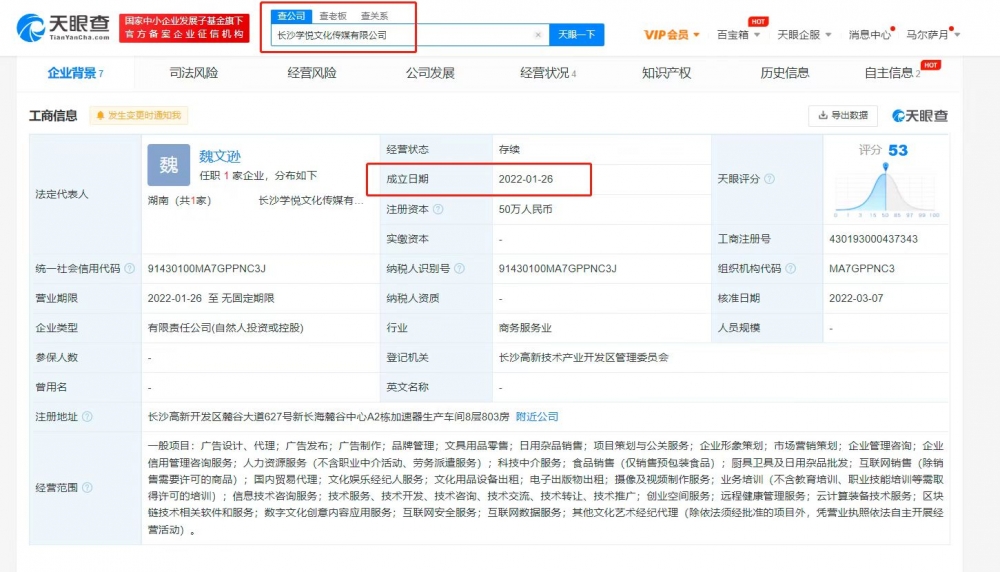Select the 知识产权 tab
The height and width of the screenshot is (572, 1000).
click(x=666, y=73)
